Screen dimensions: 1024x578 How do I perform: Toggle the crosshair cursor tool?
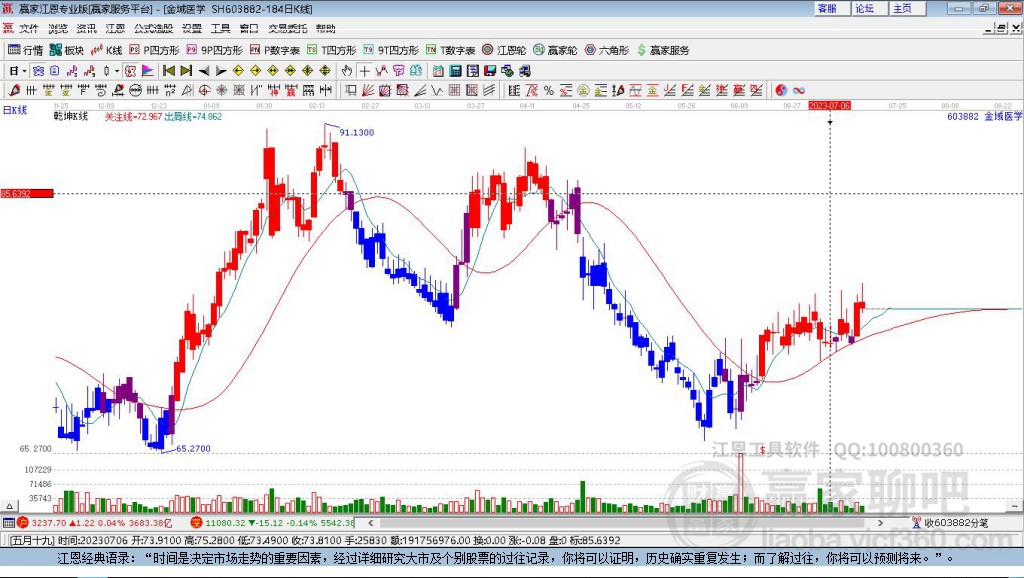click(x=364, y=71)
